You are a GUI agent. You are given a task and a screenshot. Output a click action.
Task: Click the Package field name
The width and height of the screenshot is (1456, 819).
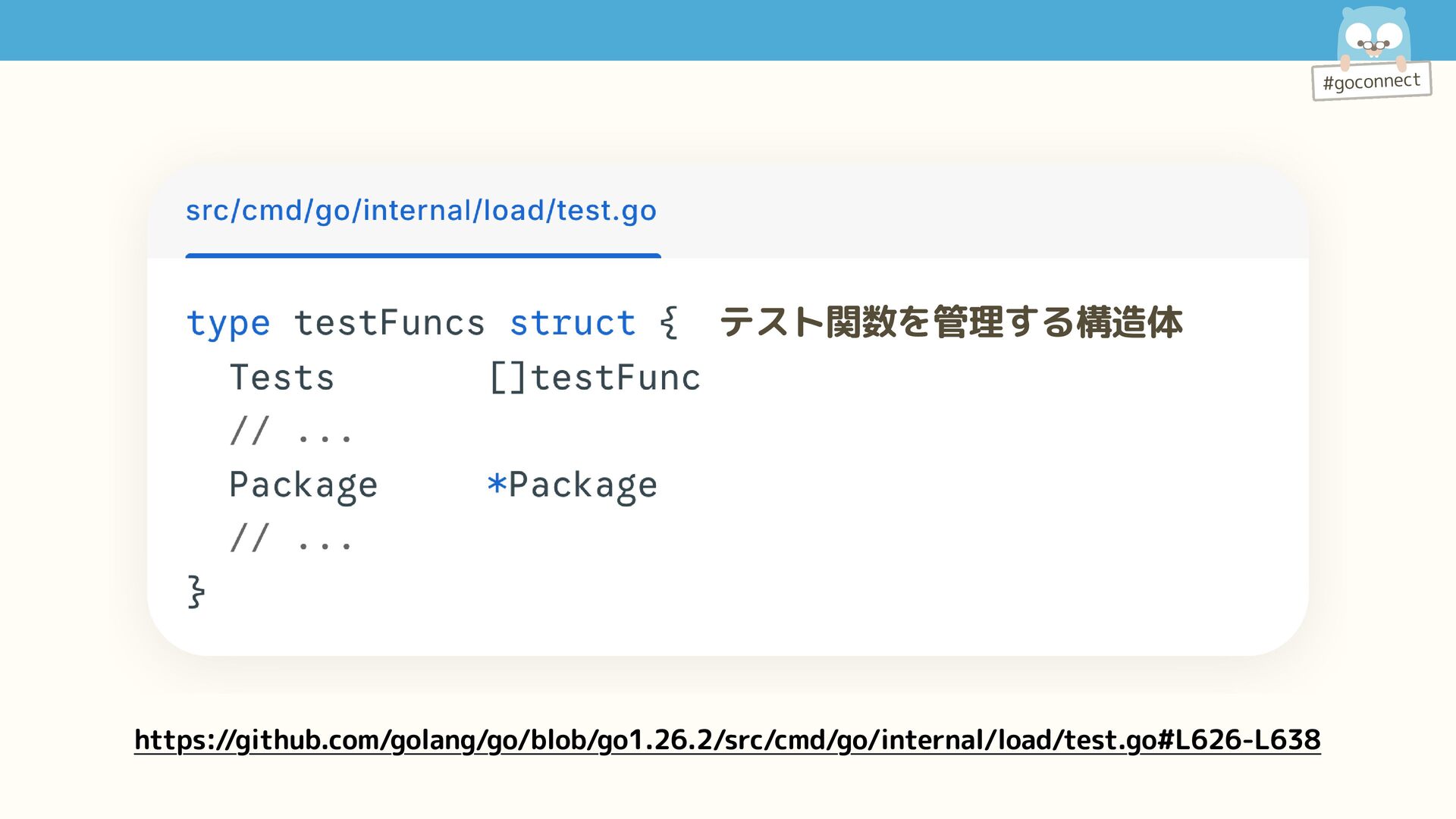click(x=303, y=485)
